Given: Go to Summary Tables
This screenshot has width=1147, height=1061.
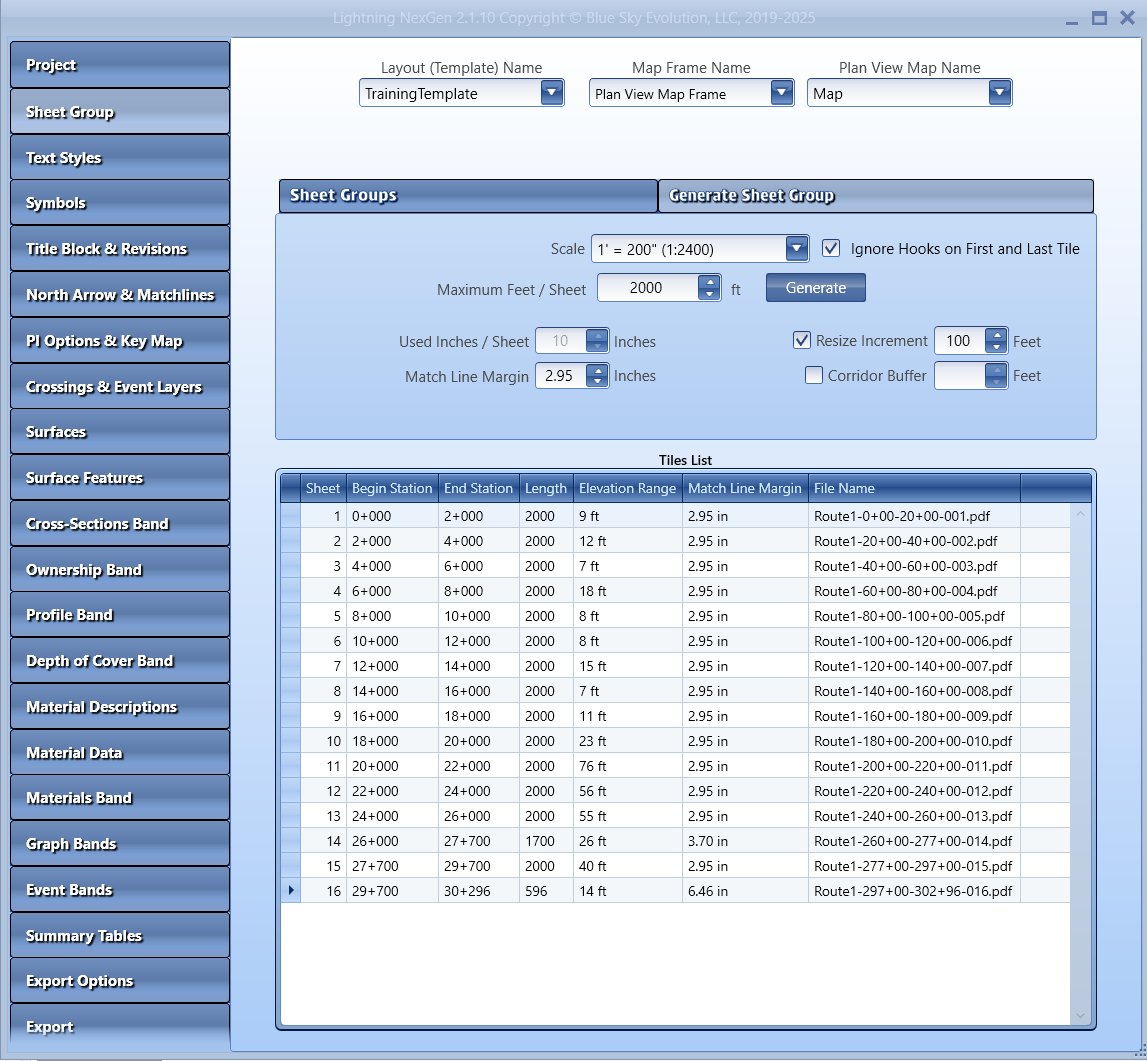Looking at the screenshot, I should (x=120, y=936).
